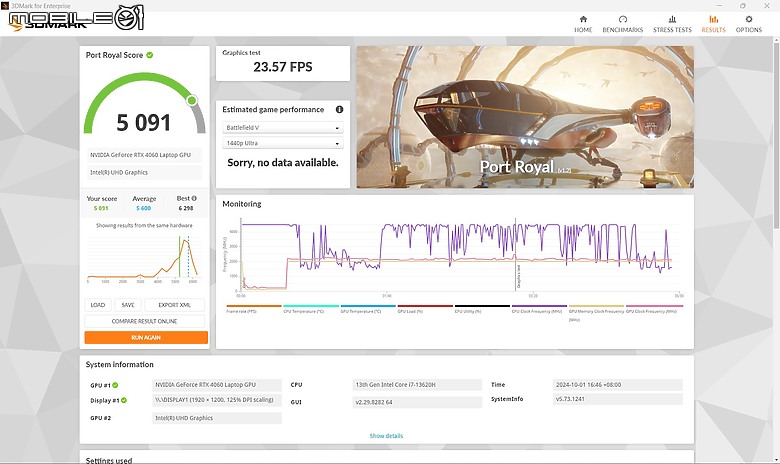Click the NVIDIA GeForce RTX 4060 Laptop GPU score label

[144, 155]
